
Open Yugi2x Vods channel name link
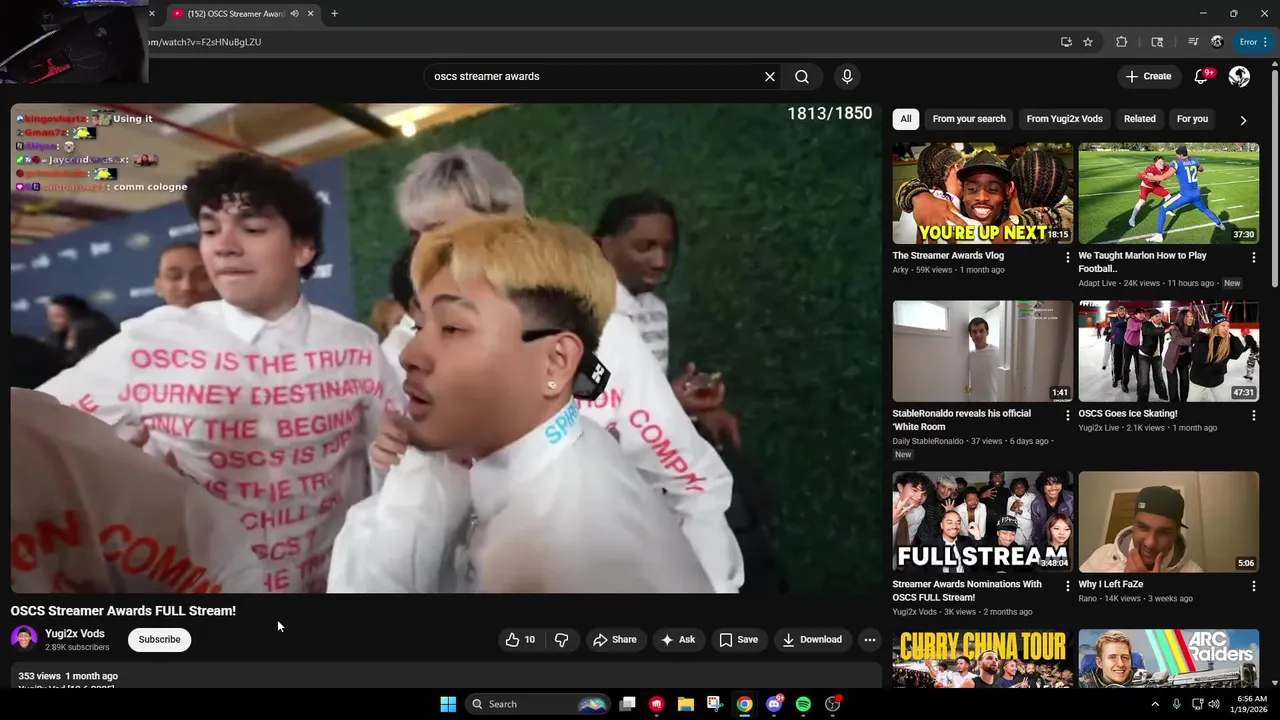(x=75, y=634)
